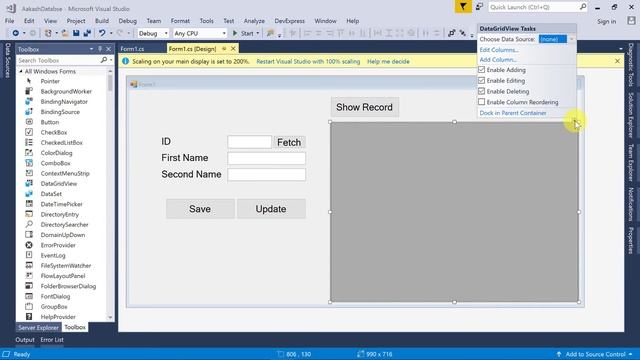Click the Save icon in toolbar
The height and width of the screenshot is (360, 640).
click(76, 33)
